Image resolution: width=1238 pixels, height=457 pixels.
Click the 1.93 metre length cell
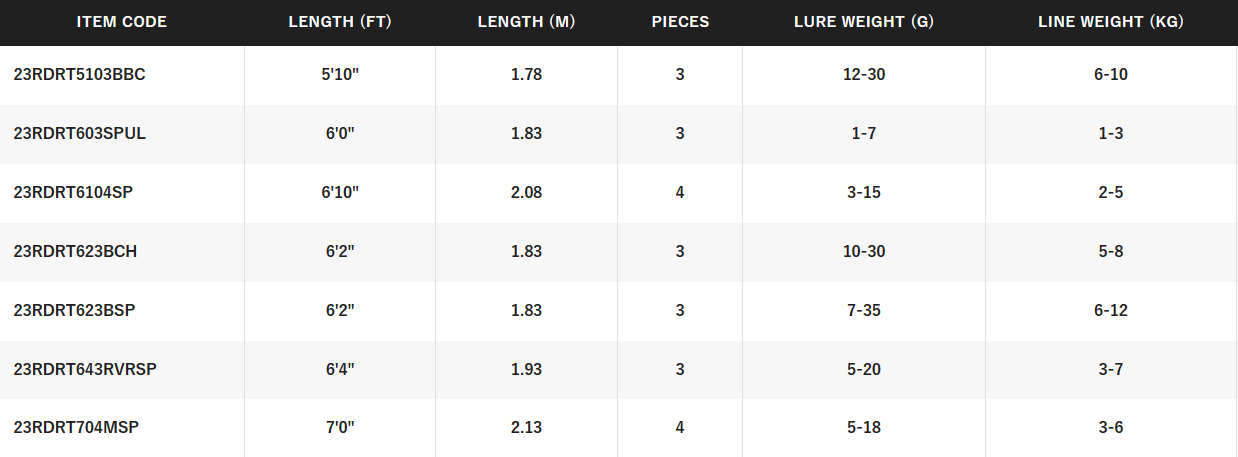tap(526, 370)
